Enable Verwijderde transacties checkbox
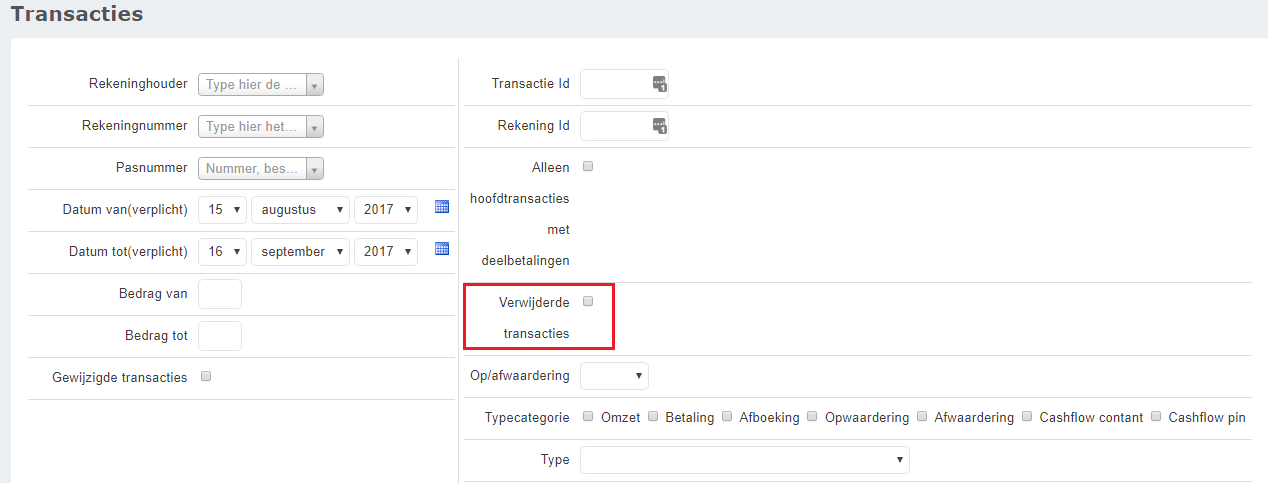Image resolution: width=1268 pixels, height=500 pixels. pyautogui.click(x=588, y=301)
